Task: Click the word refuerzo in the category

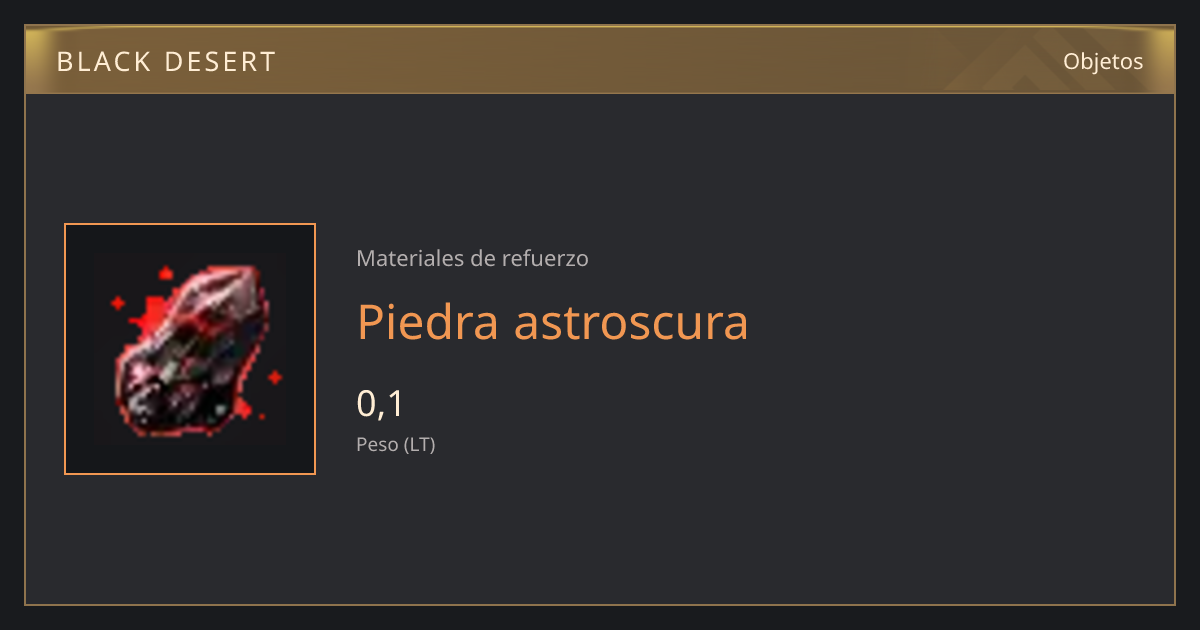Action: [x=545, y=258]
